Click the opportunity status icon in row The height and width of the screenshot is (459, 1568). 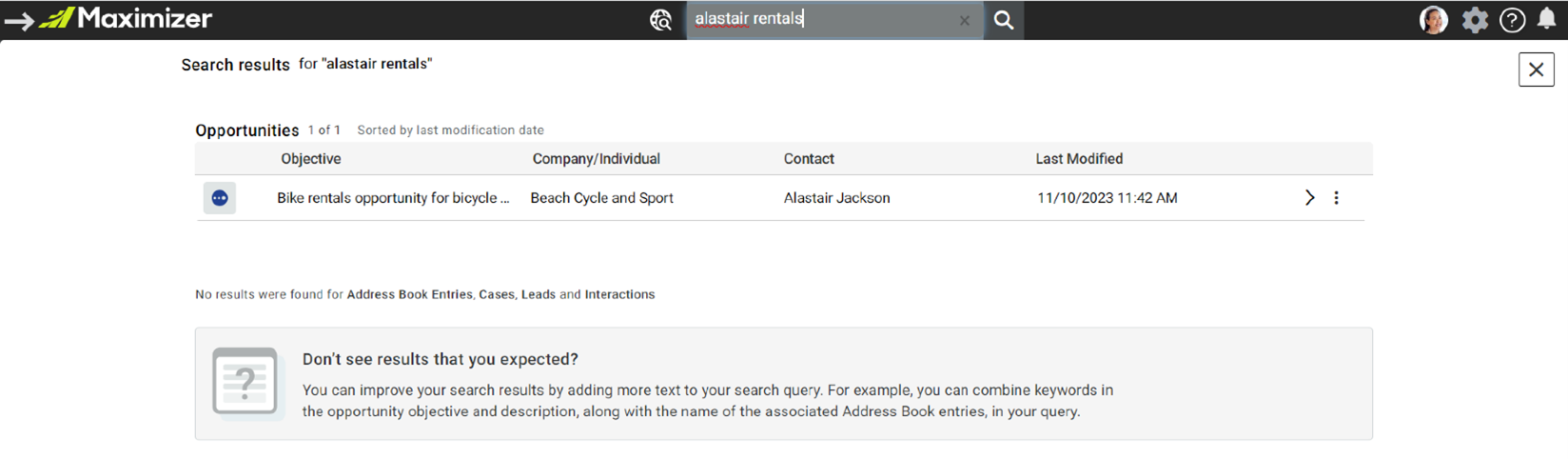[x=220, y=198]
